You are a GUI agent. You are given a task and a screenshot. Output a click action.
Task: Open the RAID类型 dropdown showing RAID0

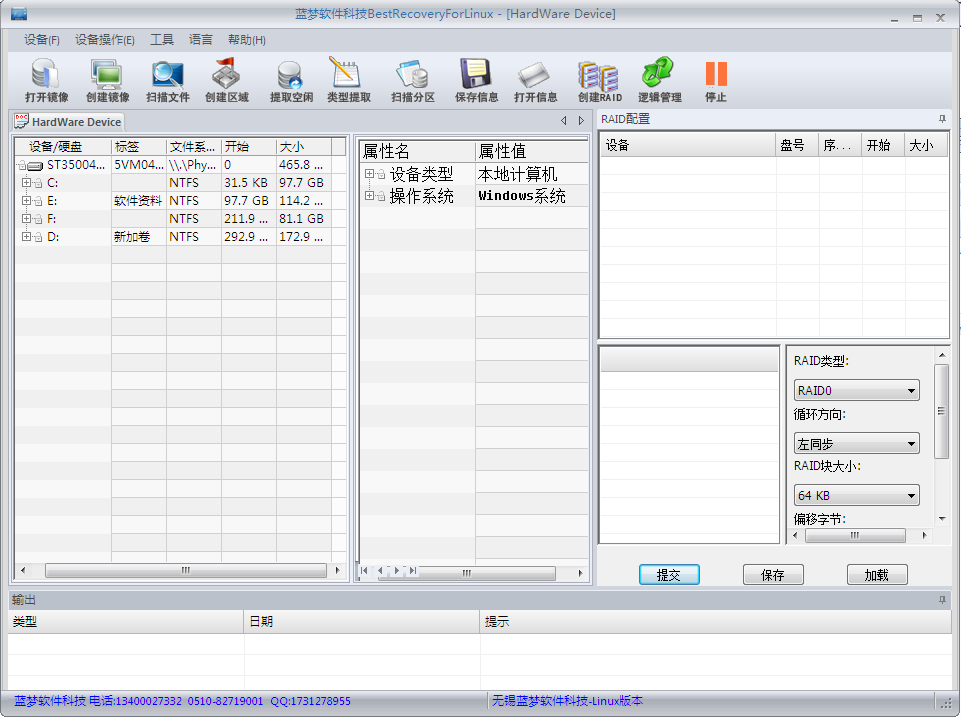tap(856, 391)
